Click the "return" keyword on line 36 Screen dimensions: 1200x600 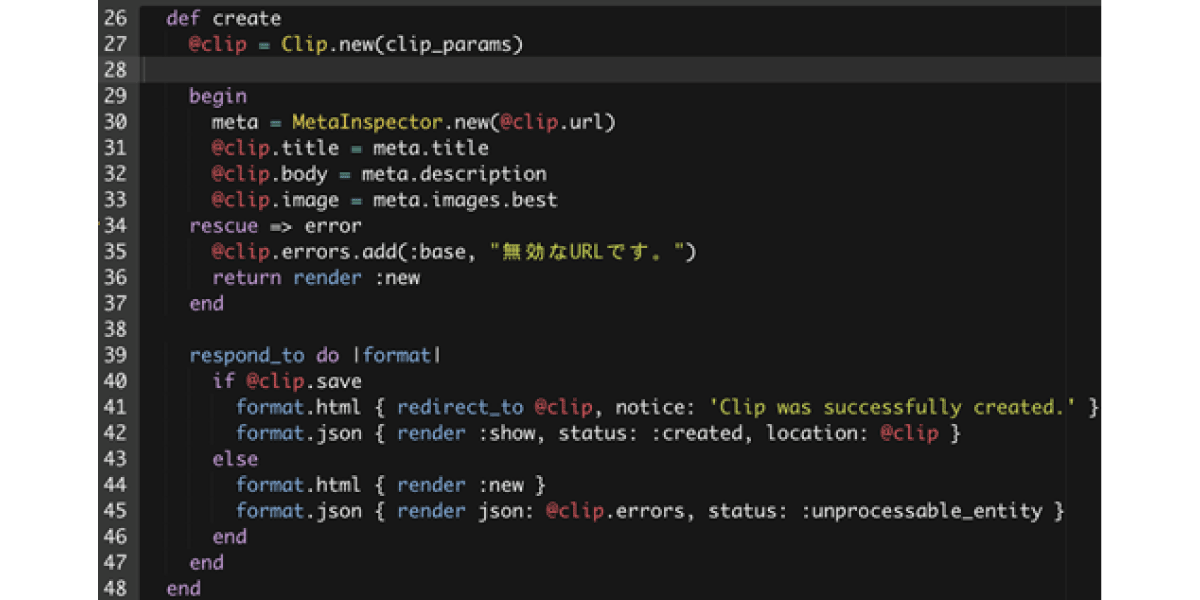[247, 278]
